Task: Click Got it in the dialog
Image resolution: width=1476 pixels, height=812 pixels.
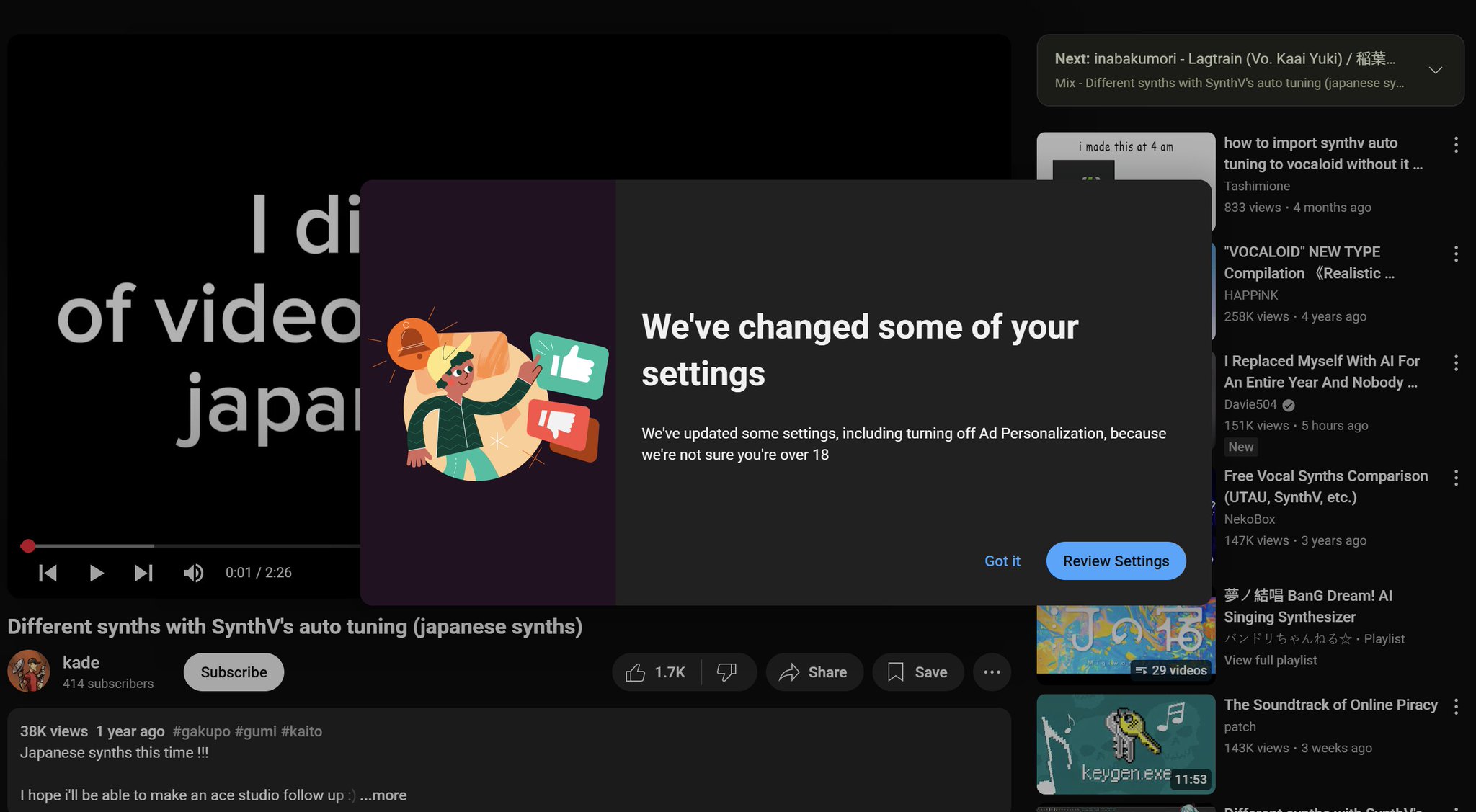Action: tap(1002, 561)
